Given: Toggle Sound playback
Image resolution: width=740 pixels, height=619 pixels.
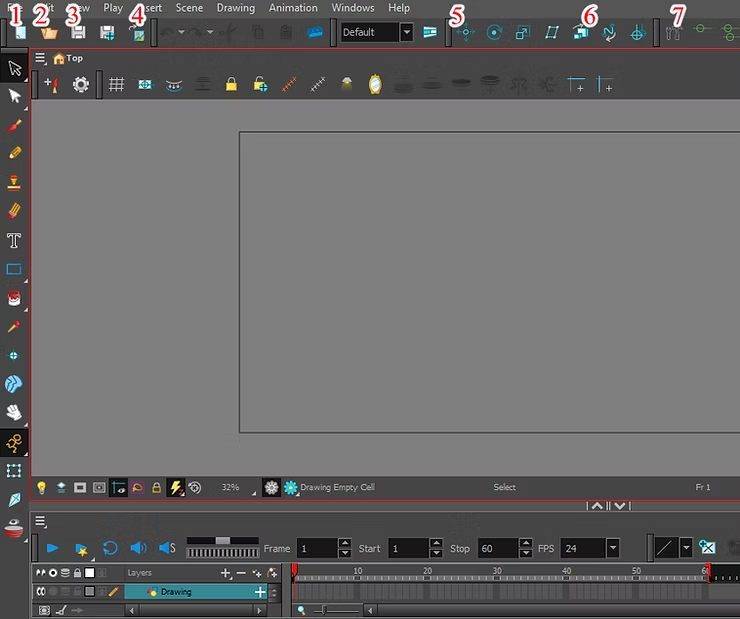Looking at the screenshot, I should 138,548.
